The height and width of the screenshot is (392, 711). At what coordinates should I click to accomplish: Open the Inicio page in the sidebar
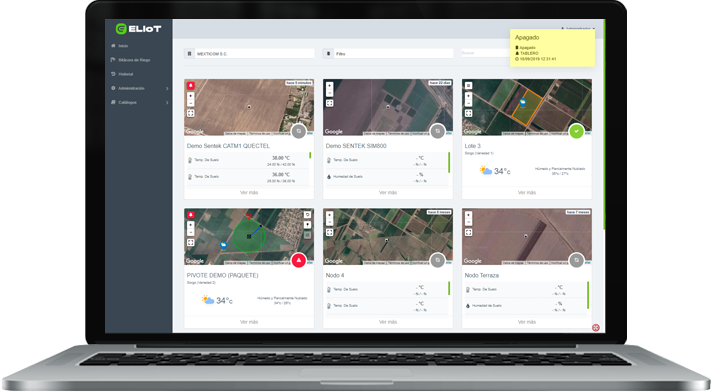tap(123, 46)
